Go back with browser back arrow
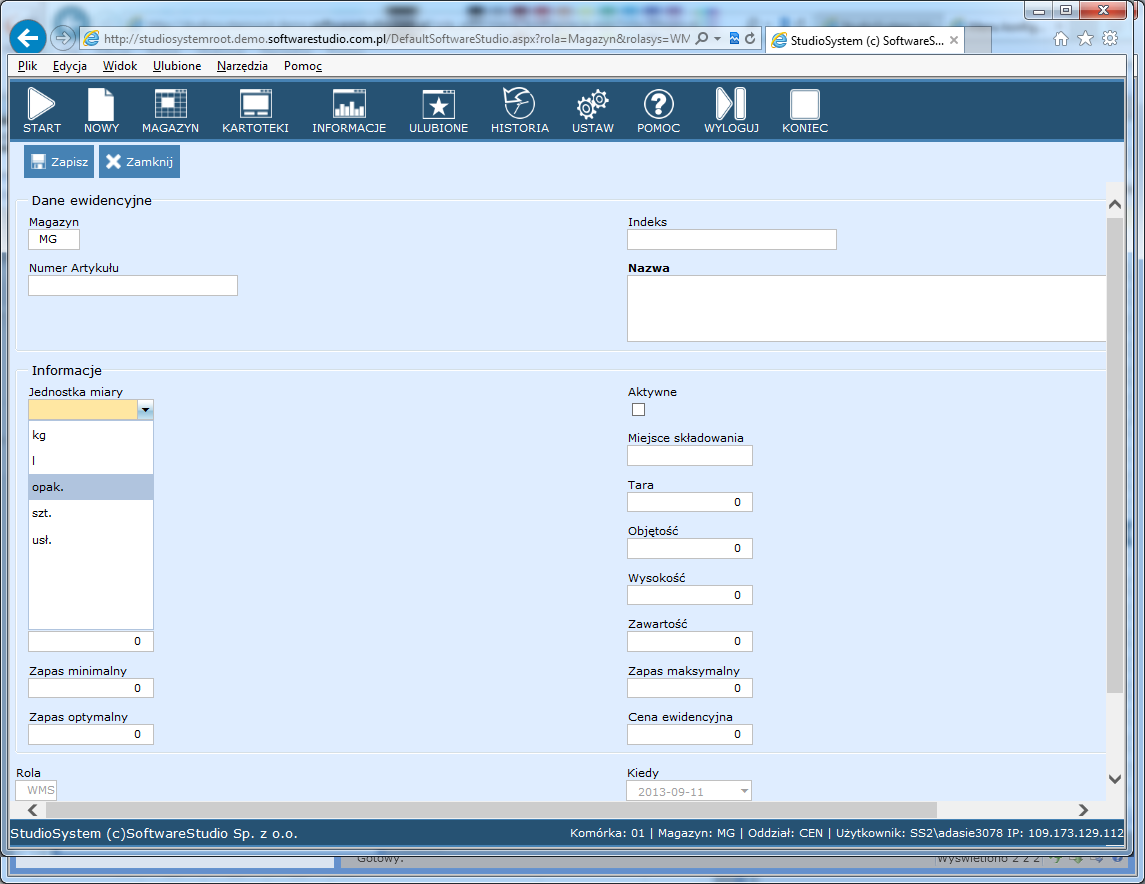The width and height of the screenshot is (1145, 884). pos(28,37)
